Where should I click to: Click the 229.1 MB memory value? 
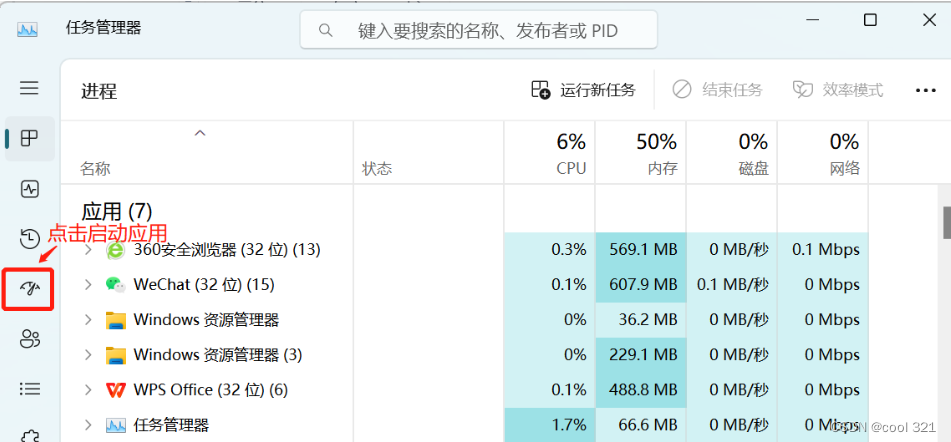(645, 355)
